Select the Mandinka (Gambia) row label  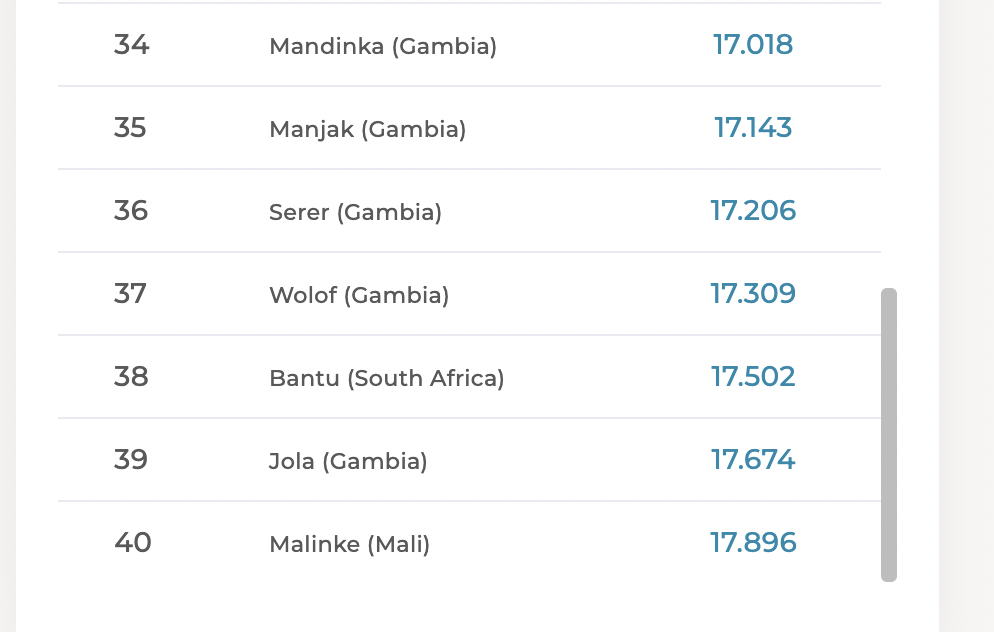click(x=383, y=46)
